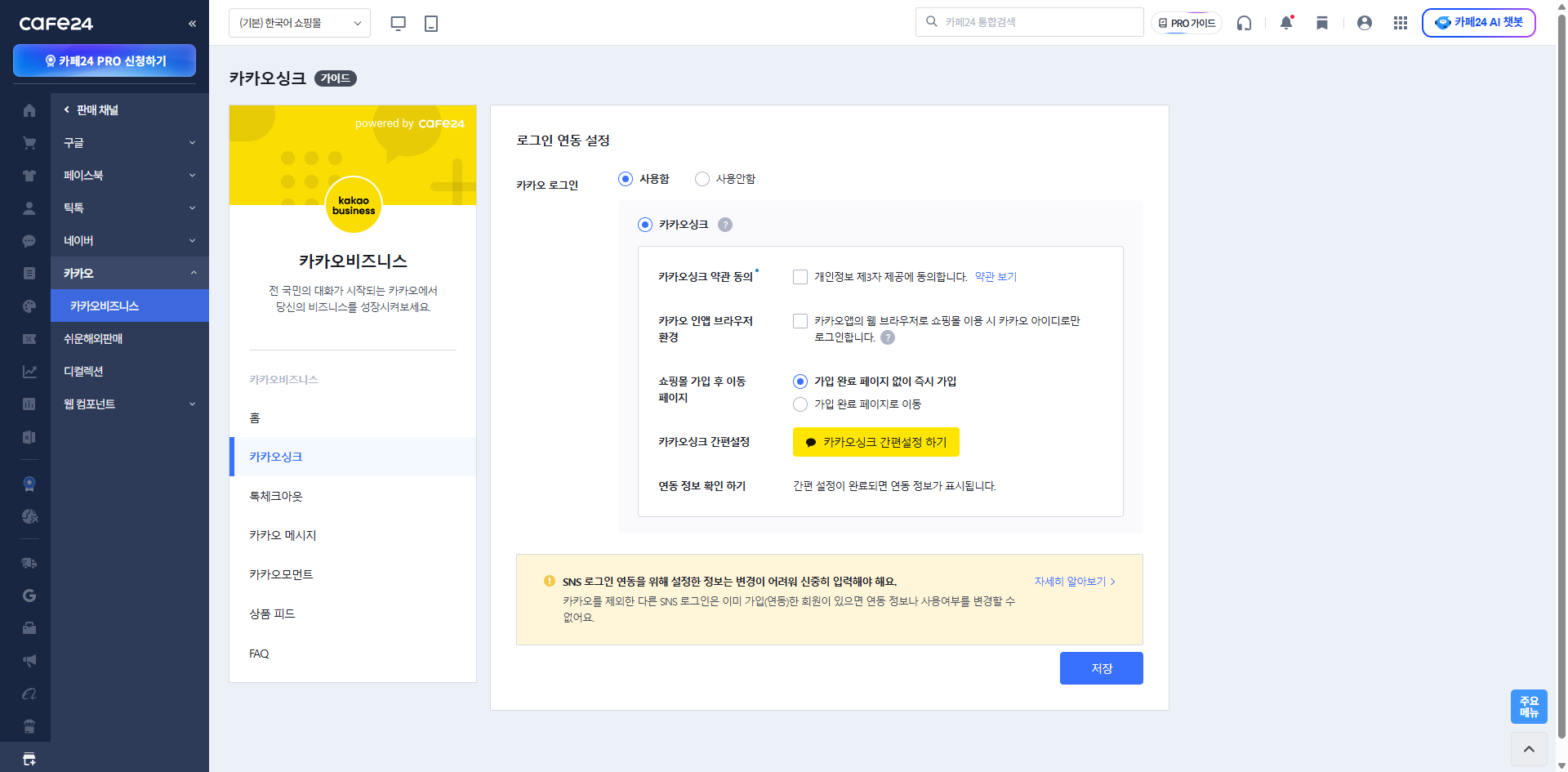Click 카카오싱크 간편설정 하기 button
Image resolution: width=1568 pixels, height=772 pixels.
(875, 442)
